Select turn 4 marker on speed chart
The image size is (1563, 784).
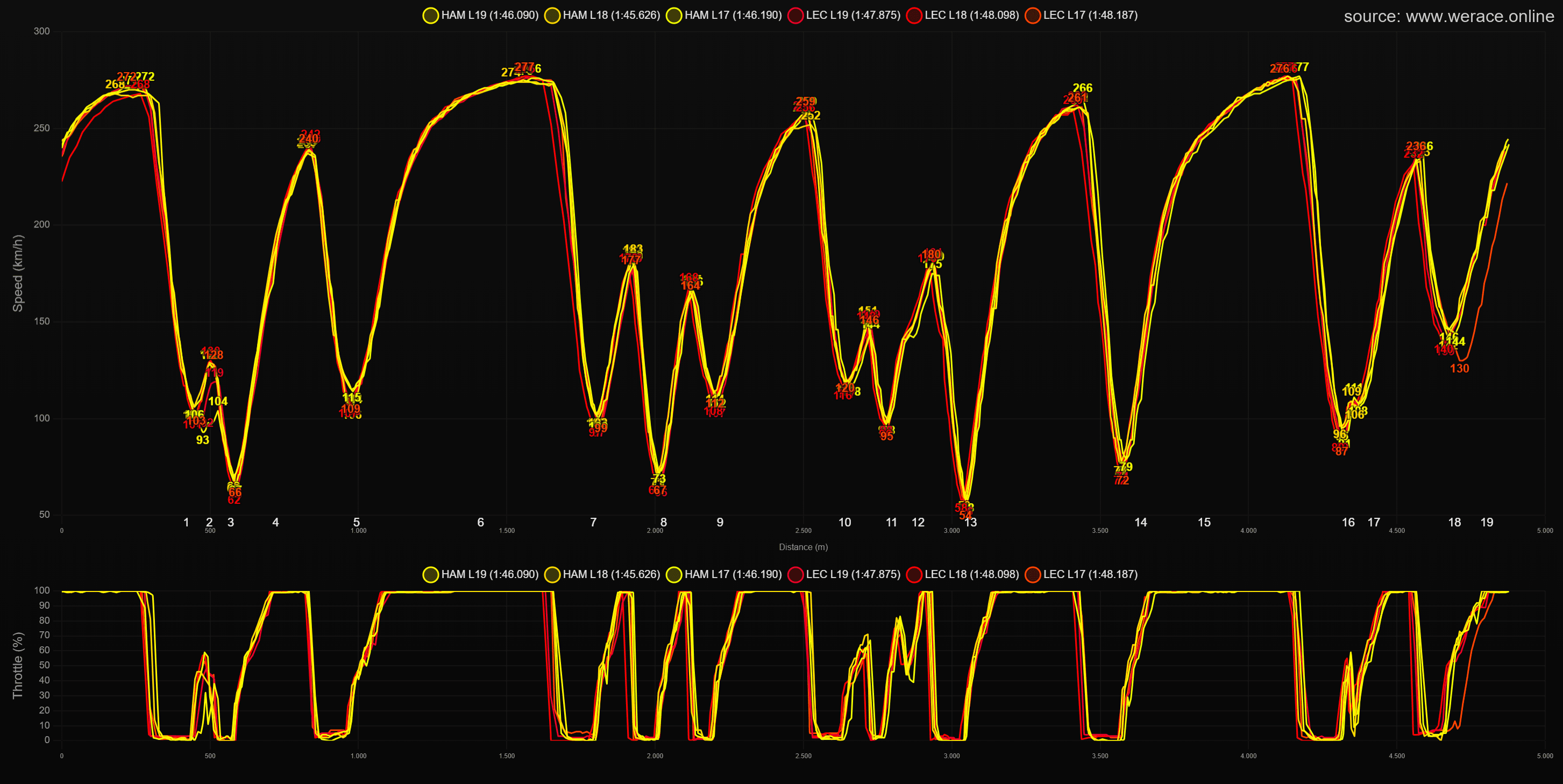pos(275,523)
